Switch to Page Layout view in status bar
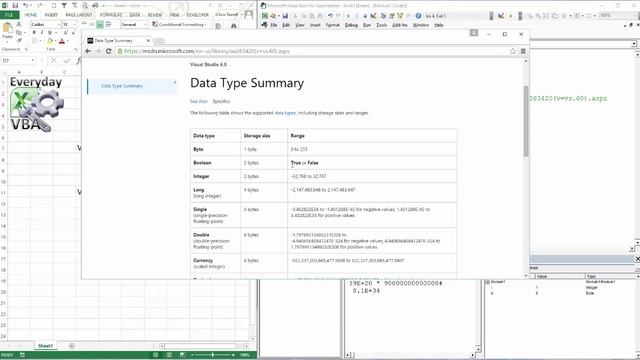The width and height of the screenshot is (640, 360). click(x=169, y=355)
